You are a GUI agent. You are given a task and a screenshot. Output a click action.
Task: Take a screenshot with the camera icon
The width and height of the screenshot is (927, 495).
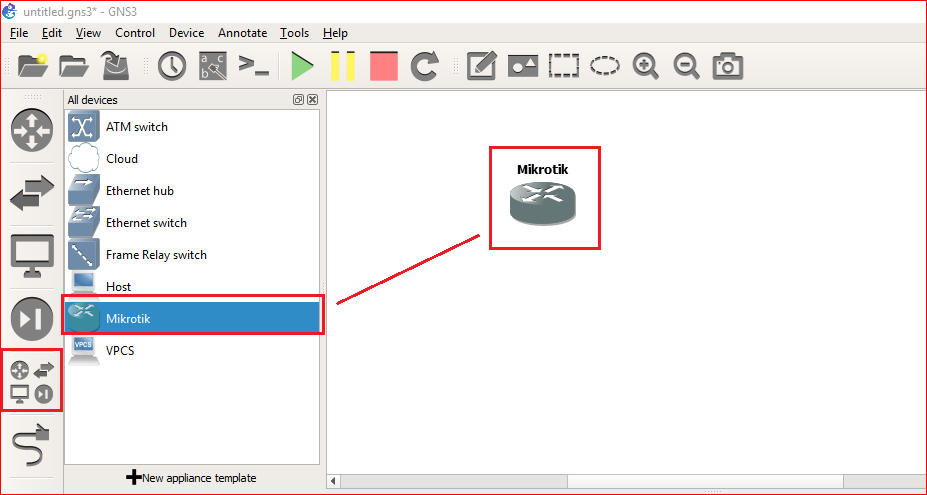pyautogui.click(x=727, y=66)
